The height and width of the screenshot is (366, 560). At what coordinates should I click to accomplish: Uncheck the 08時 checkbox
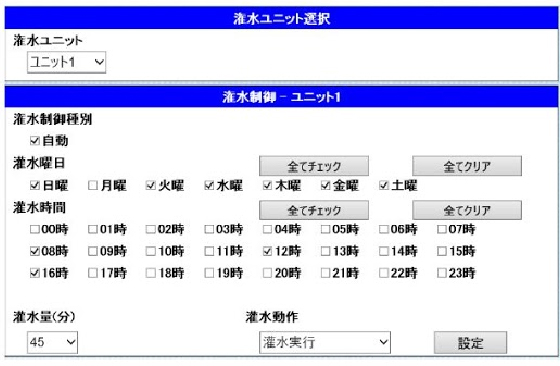coord(35,251)
